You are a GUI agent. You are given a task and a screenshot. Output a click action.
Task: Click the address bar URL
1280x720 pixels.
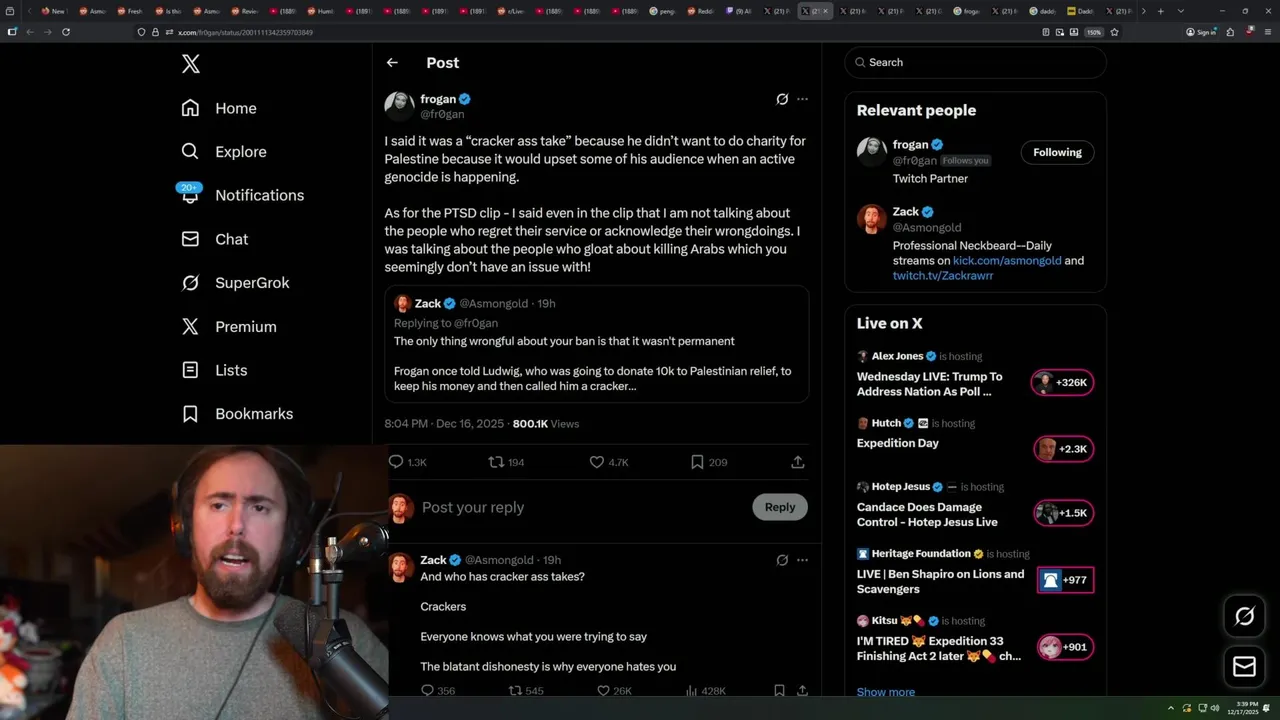click(245, 32)
